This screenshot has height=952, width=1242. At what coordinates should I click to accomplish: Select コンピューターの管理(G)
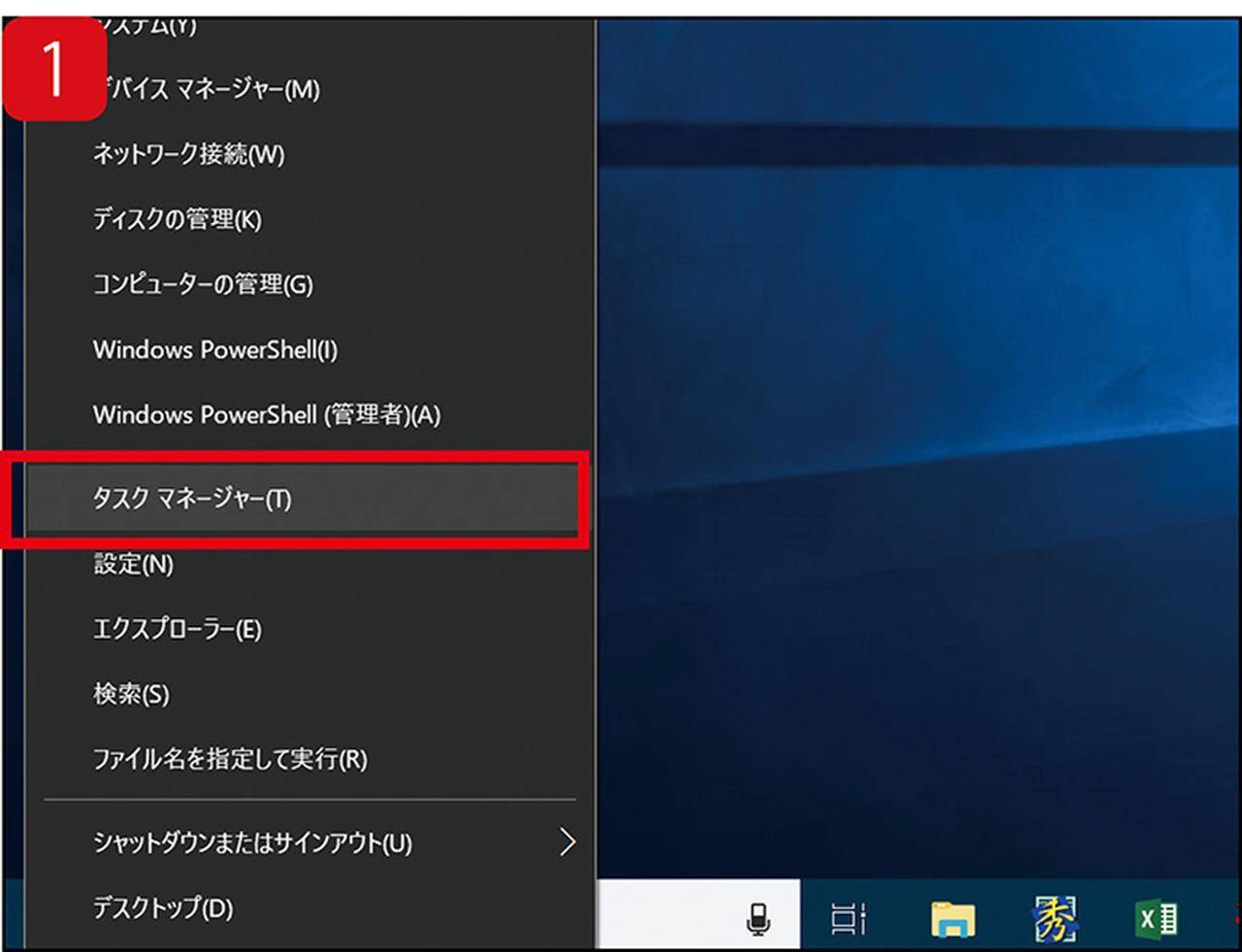tap(203, 284)
